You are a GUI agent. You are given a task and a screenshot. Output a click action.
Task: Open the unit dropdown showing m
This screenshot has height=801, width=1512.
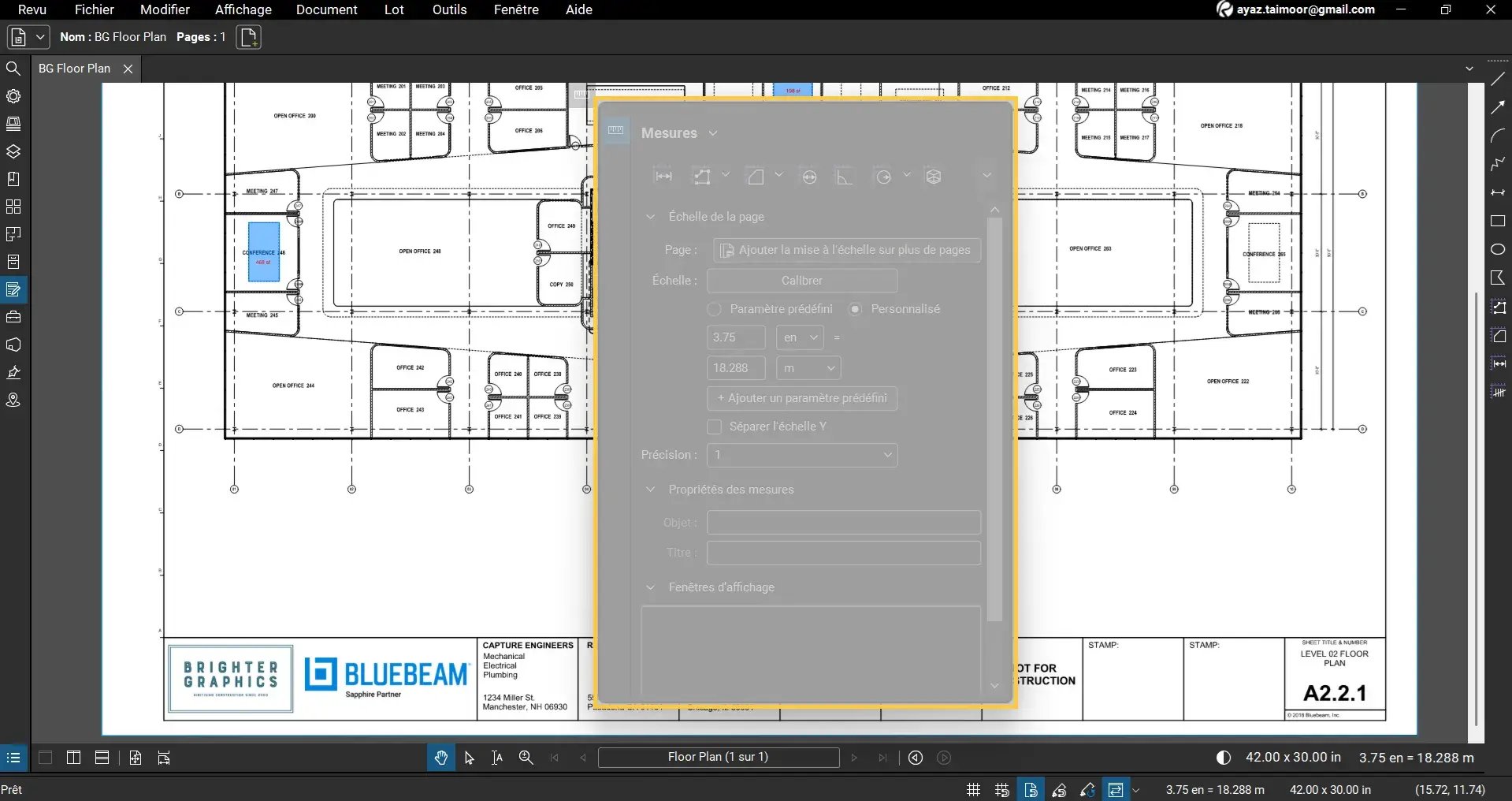click(808, 367)
